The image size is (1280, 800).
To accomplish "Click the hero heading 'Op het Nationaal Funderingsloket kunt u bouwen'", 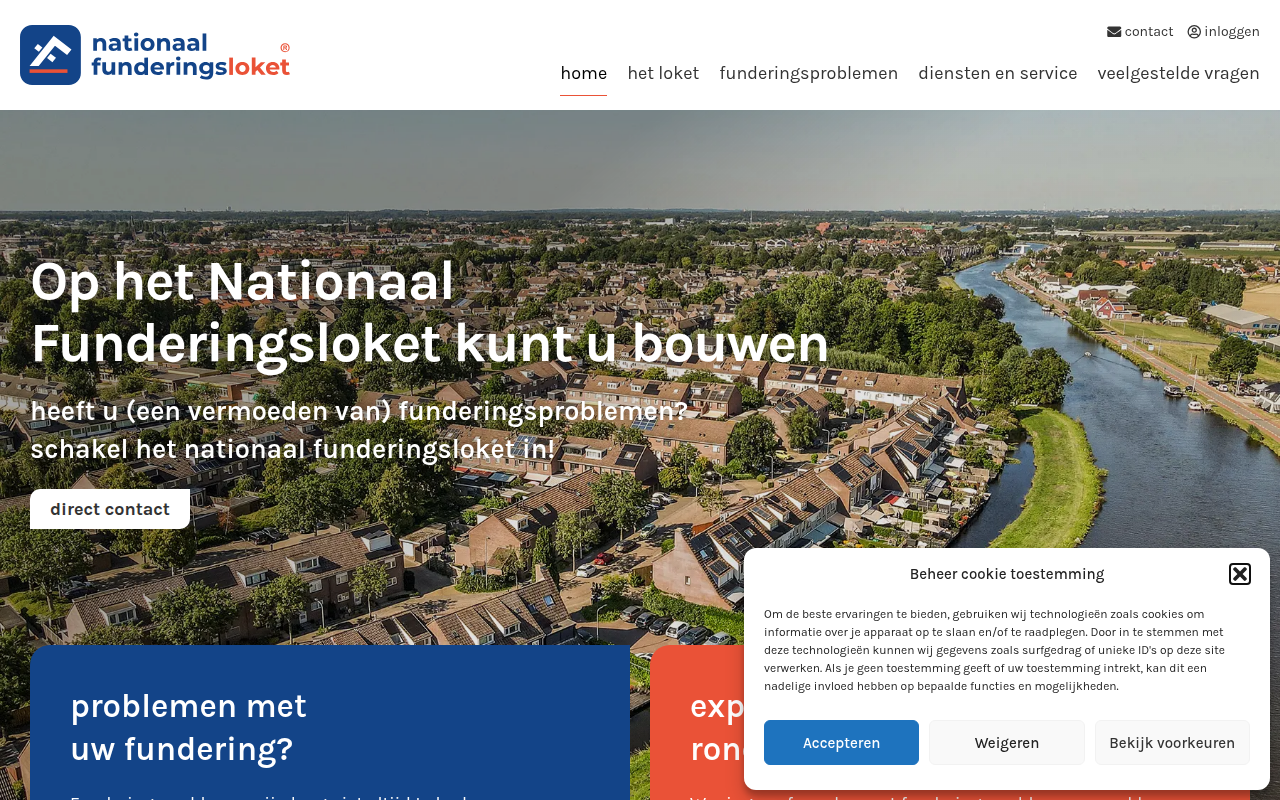I will (430, 312).
